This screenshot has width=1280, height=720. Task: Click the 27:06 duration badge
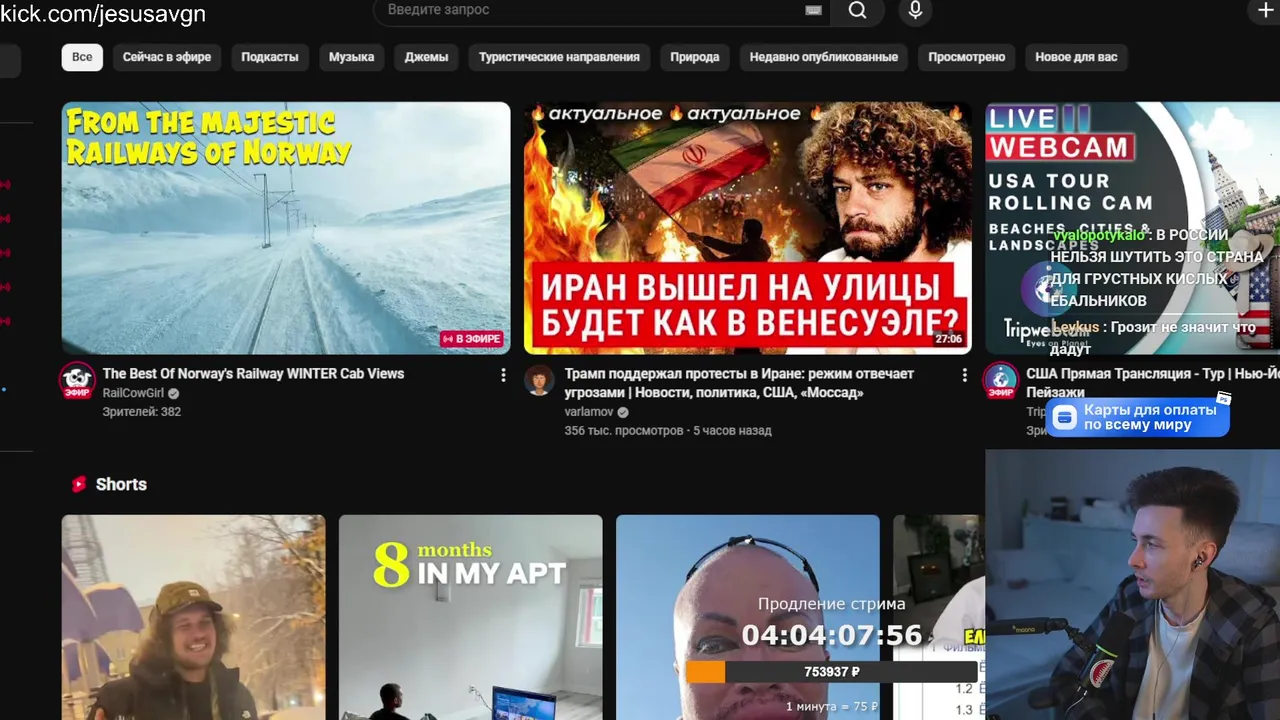point(948,339)
